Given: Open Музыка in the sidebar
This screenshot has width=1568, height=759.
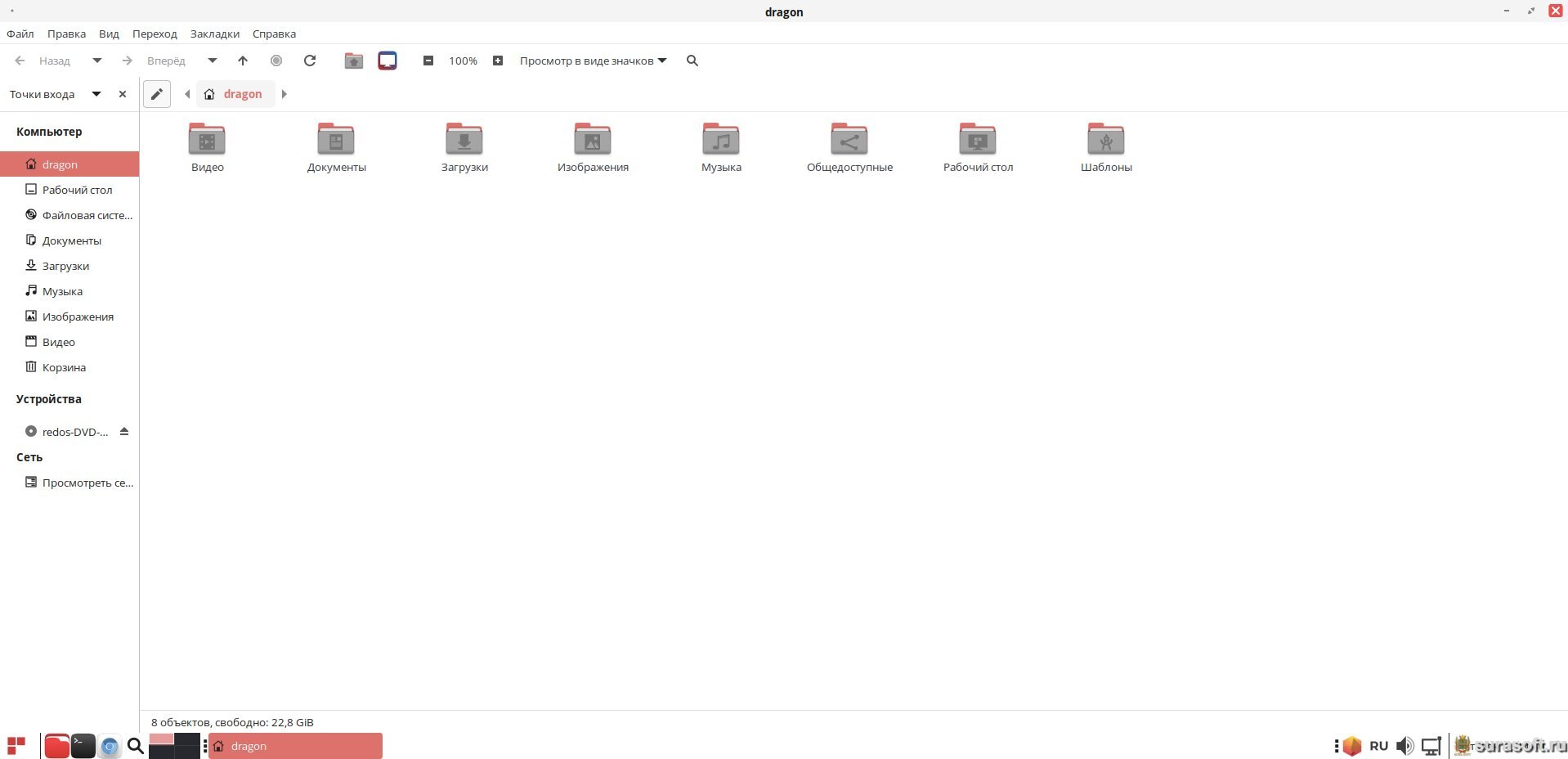Looking at the screenshot, I should pos(69,291).
